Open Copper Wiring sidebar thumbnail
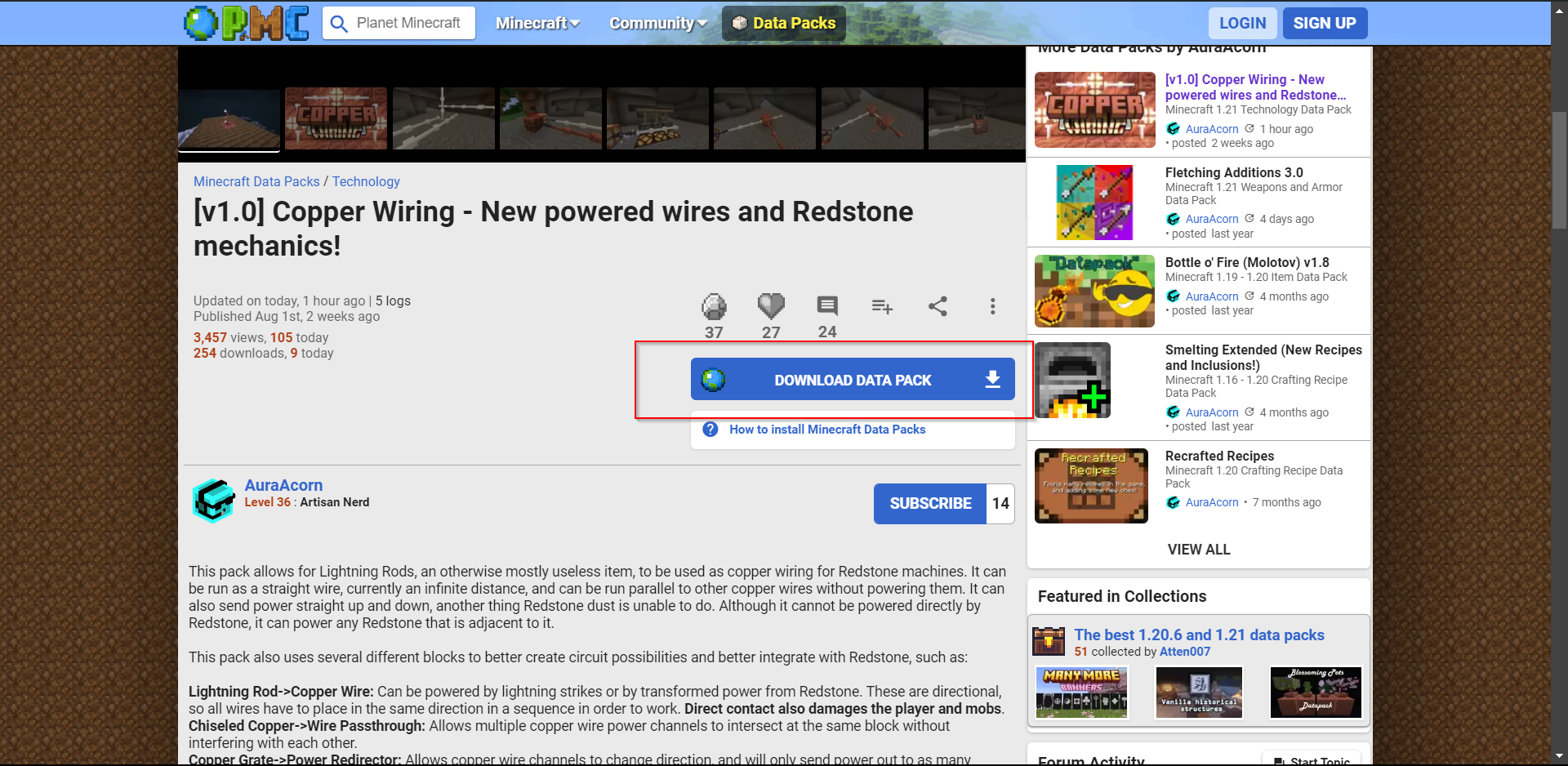1568x766 pixels. coord(1095,109)
